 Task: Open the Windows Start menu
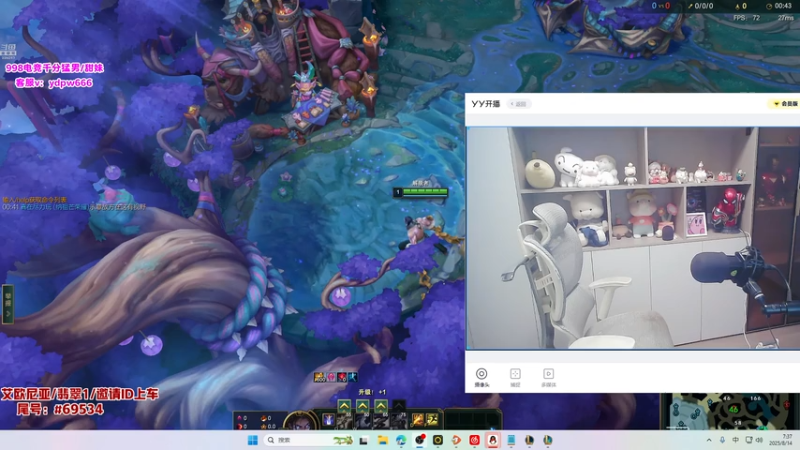[253, 440]
